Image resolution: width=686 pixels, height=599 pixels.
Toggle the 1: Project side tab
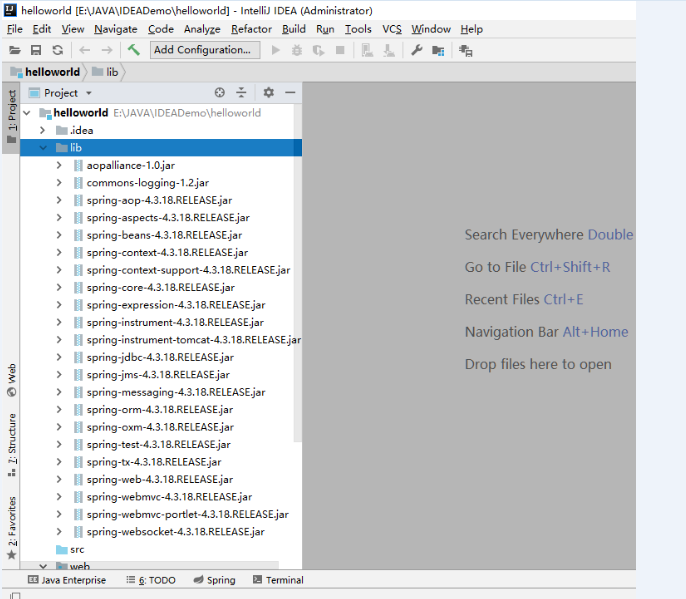click(x=12, y=117)
